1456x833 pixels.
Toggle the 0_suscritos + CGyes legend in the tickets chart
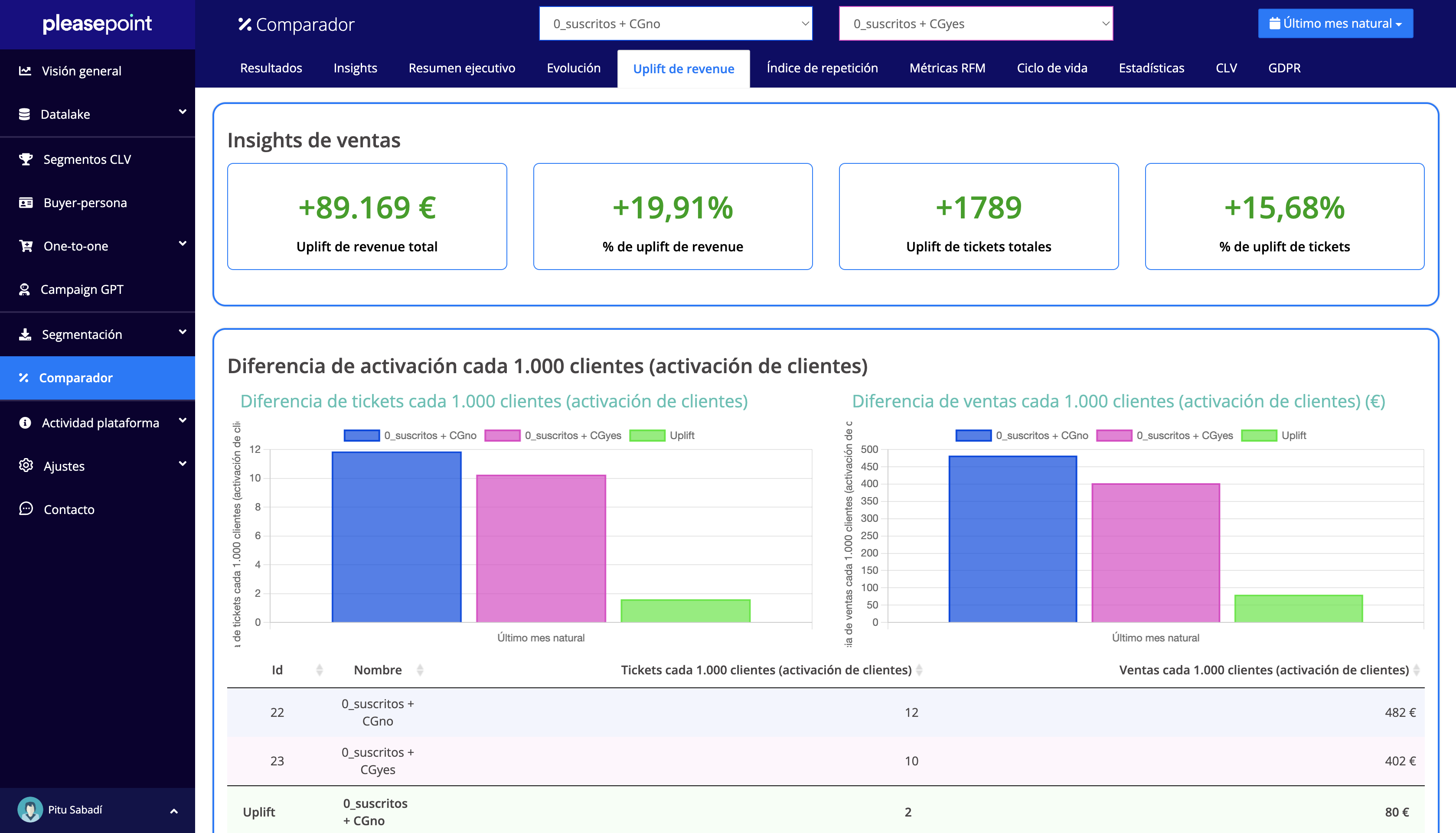click(x=553, y=436)
